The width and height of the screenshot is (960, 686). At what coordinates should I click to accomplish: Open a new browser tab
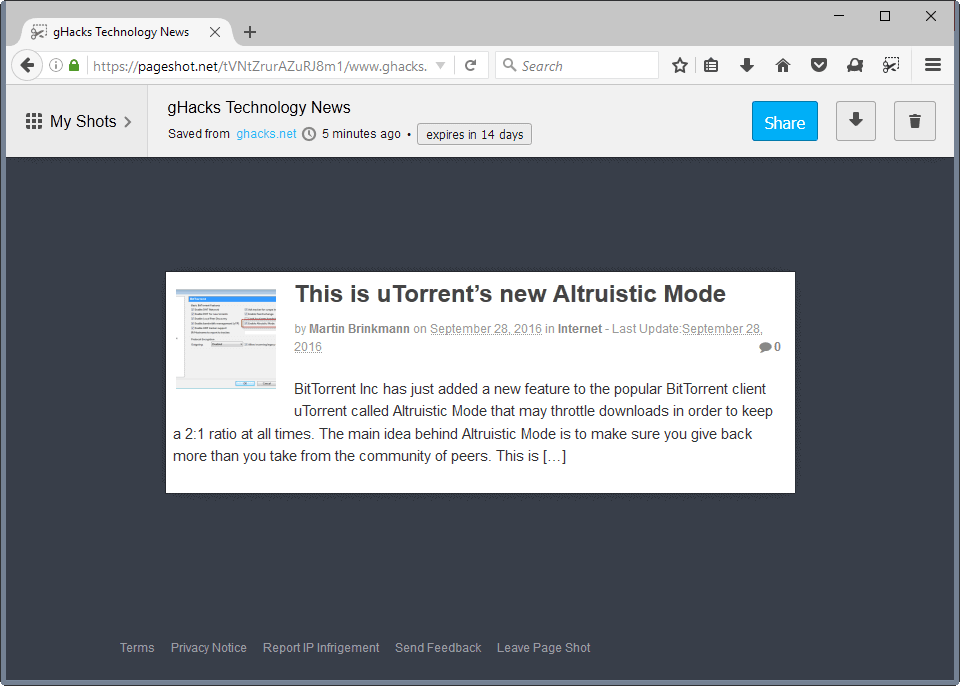point(249,31)
